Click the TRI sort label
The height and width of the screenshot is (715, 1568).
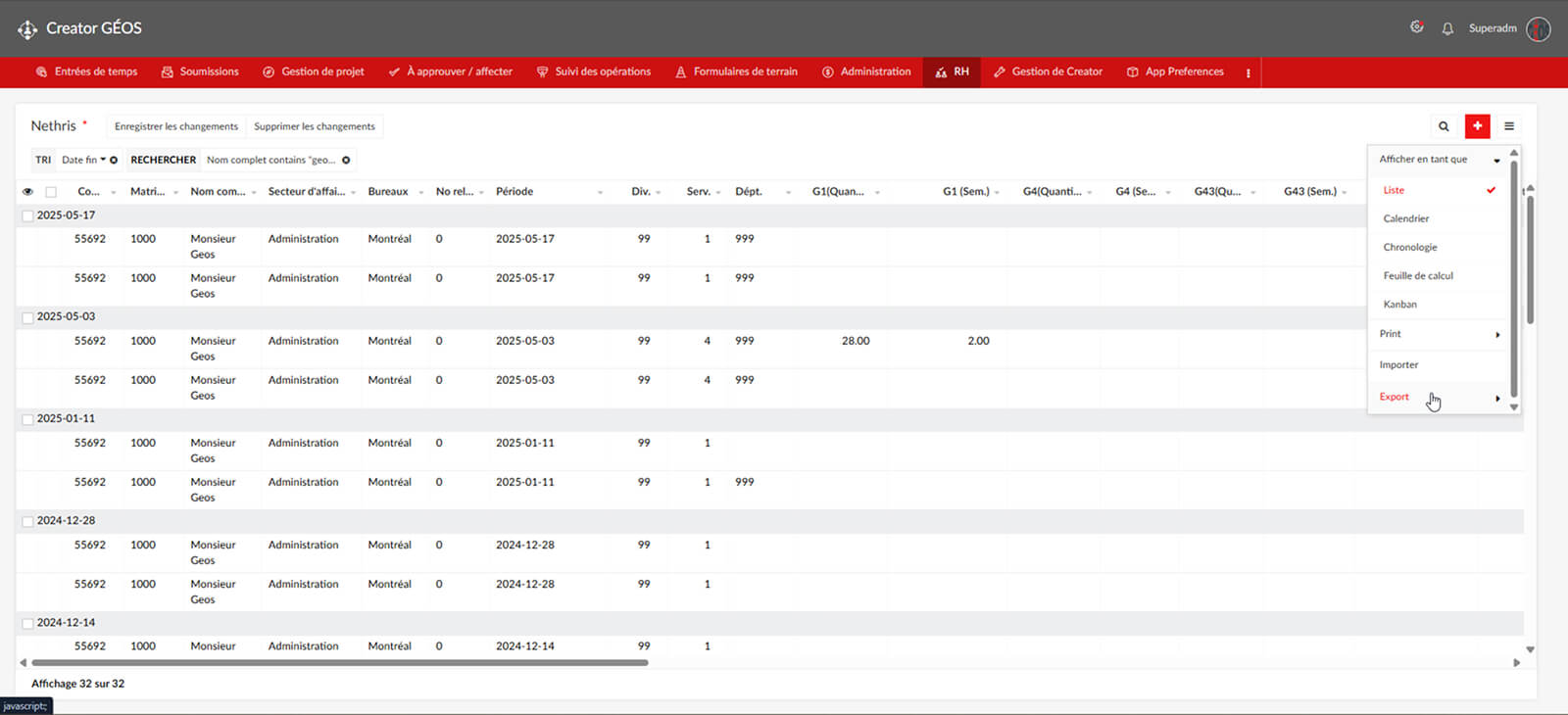(43, 160)
